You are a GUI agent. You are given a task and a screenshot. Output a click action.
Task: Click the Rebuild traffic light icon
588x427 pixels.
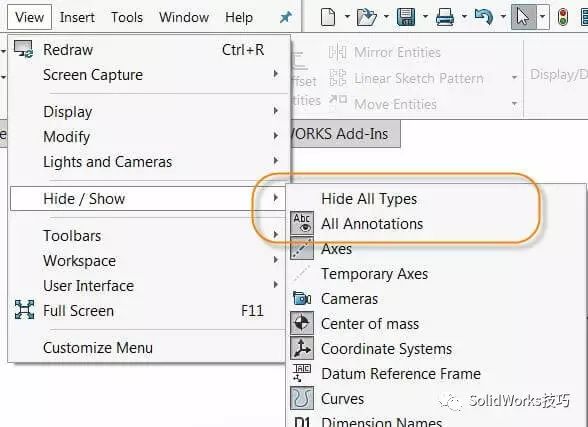[562, 17]
